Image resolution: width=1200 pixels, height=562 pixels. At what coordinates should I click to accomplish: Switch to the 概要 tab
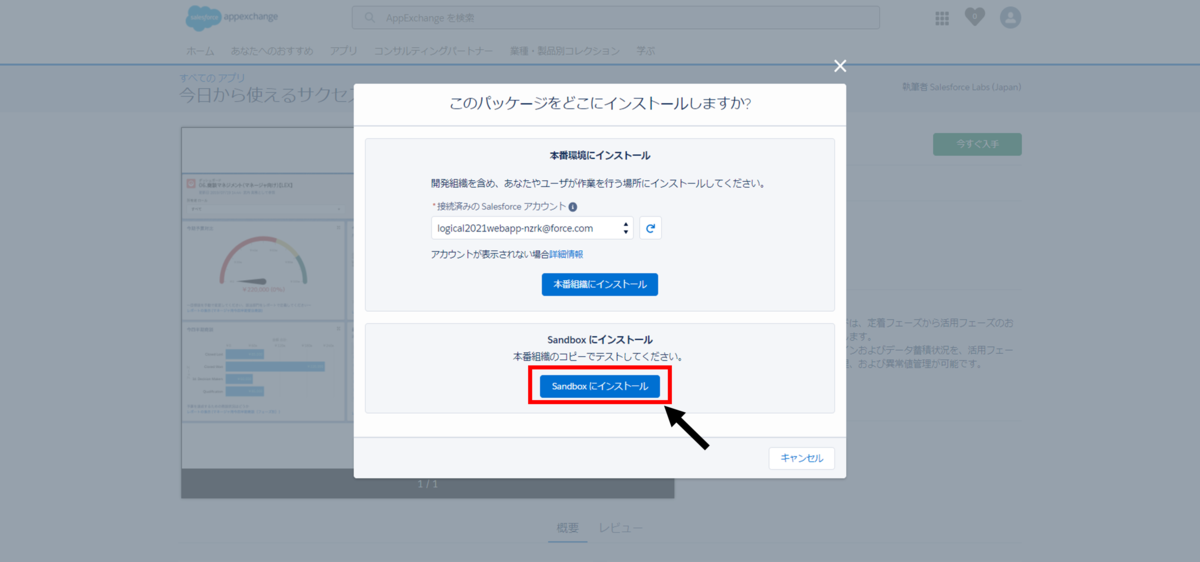tap(567, 528)
